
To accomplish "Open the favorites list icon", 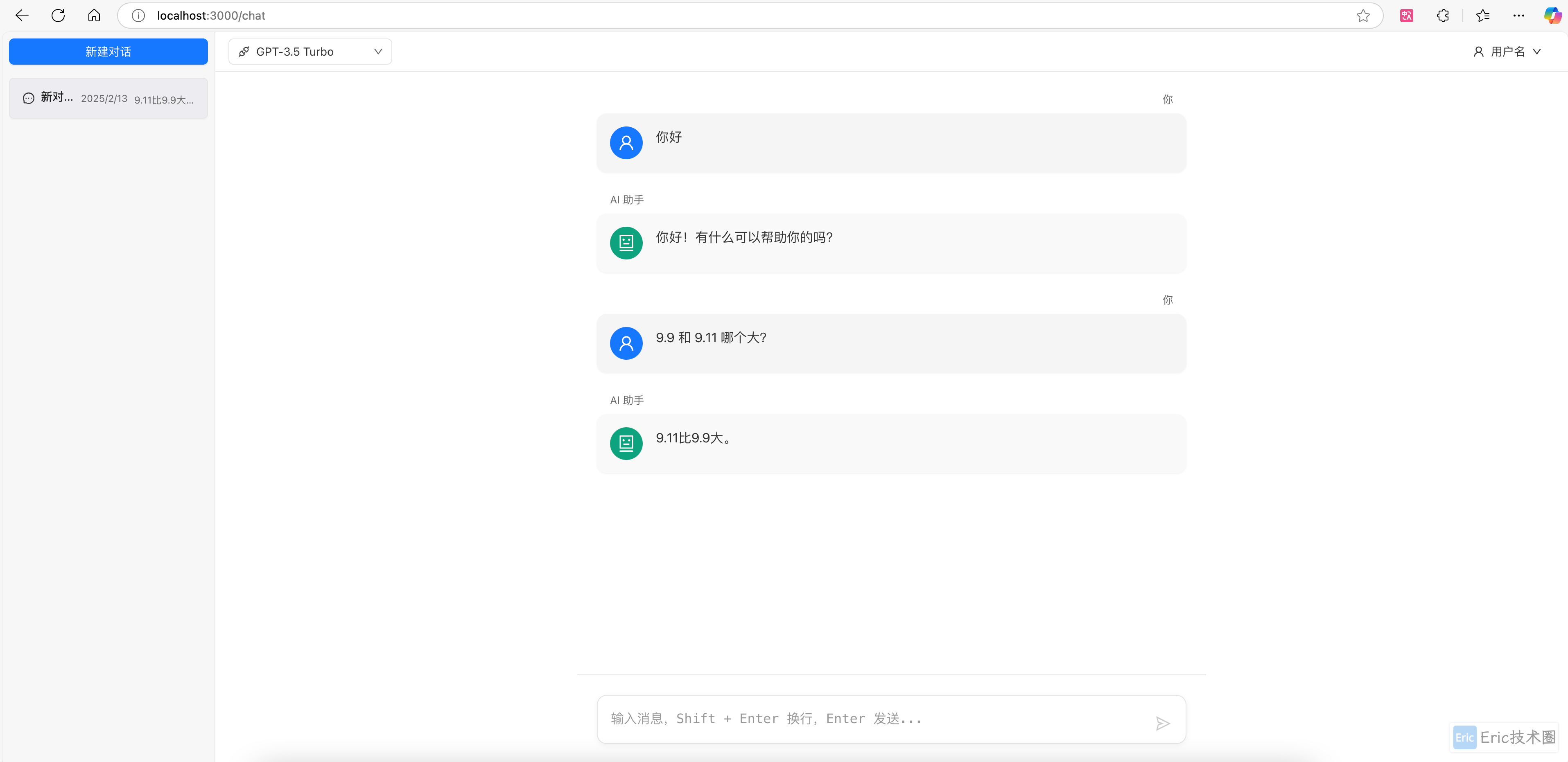I will (x=1483, y=16).
